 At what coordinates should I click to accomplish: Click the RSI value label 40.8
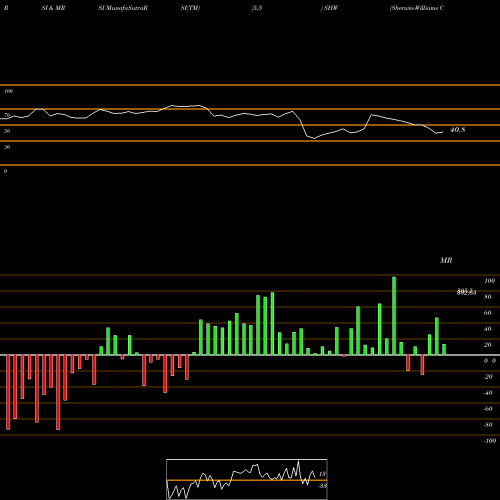[x=457, y=130]
